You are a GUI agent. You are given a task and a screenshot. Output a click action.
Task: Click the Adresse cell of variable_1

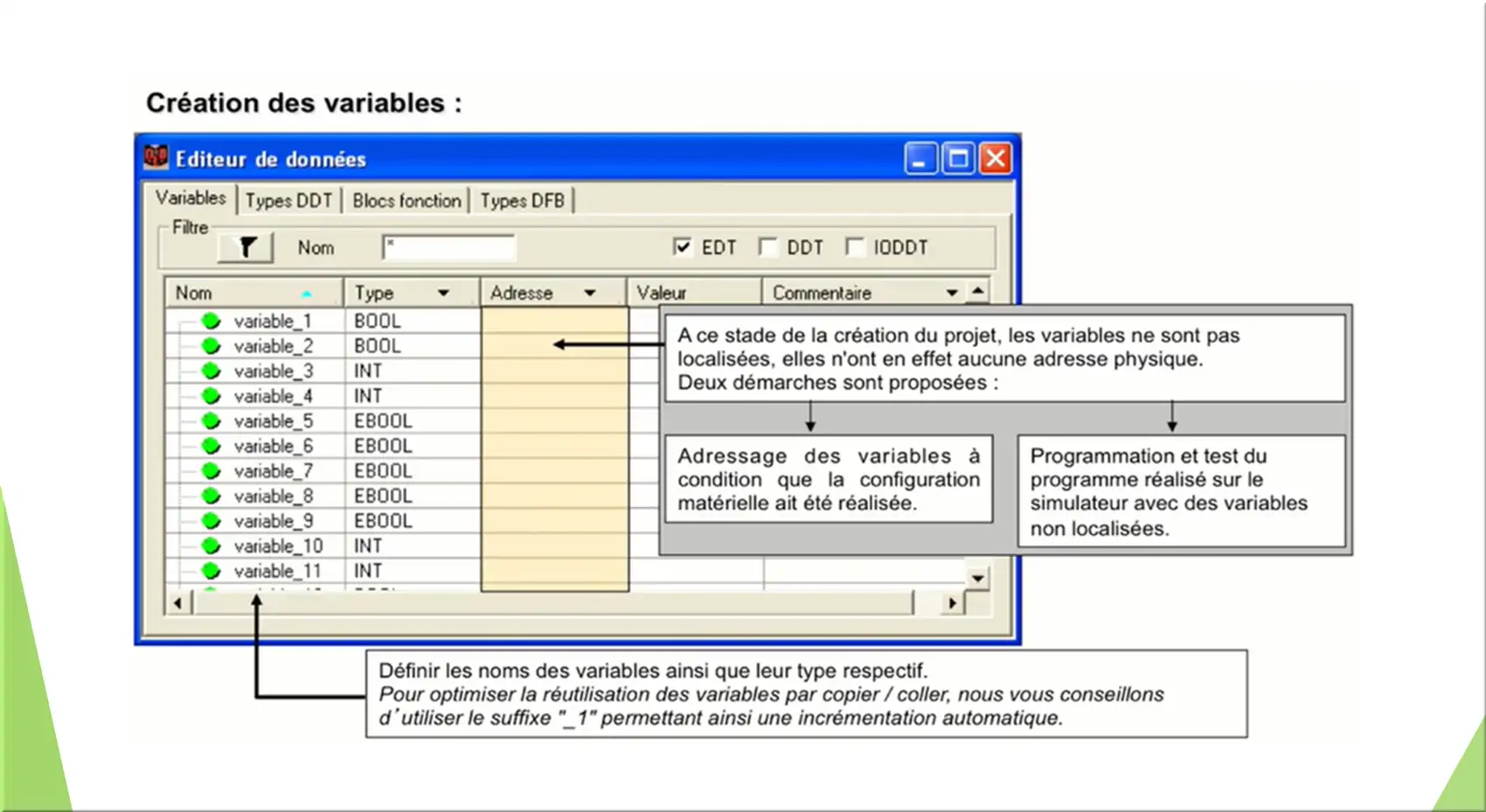[x=555, y=321]
